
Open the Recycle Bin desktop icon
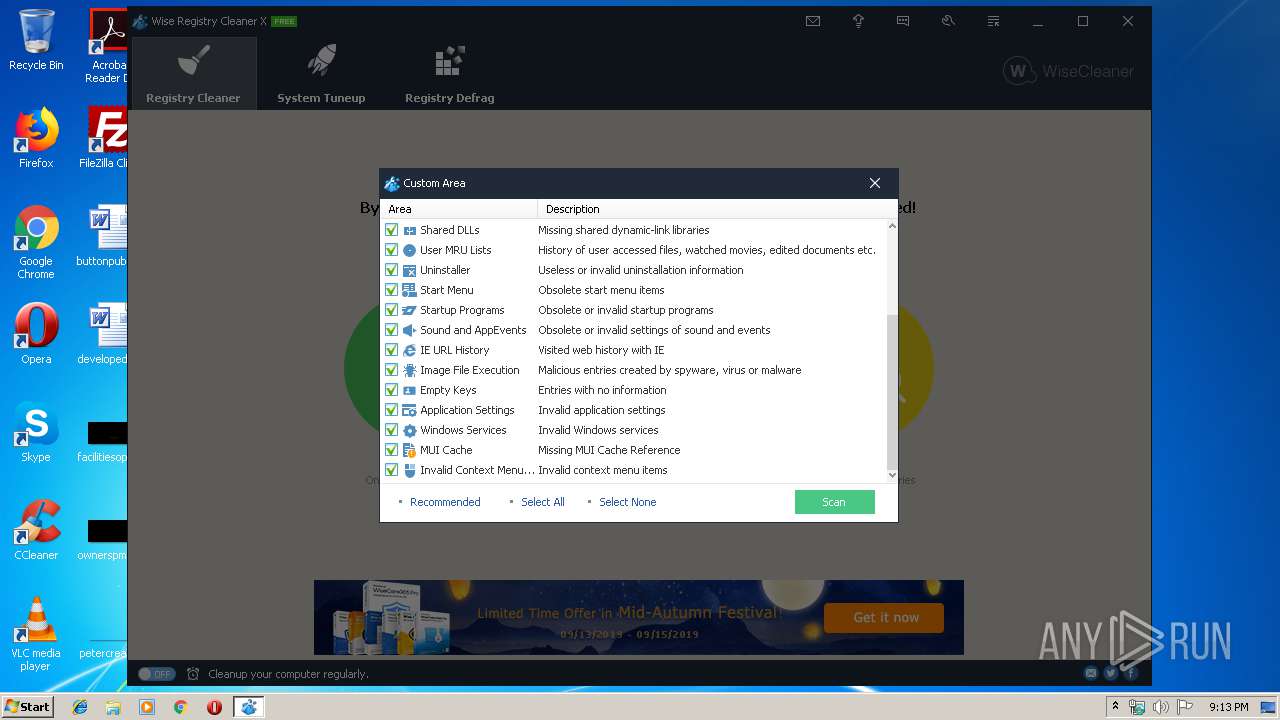coord(36,41)
